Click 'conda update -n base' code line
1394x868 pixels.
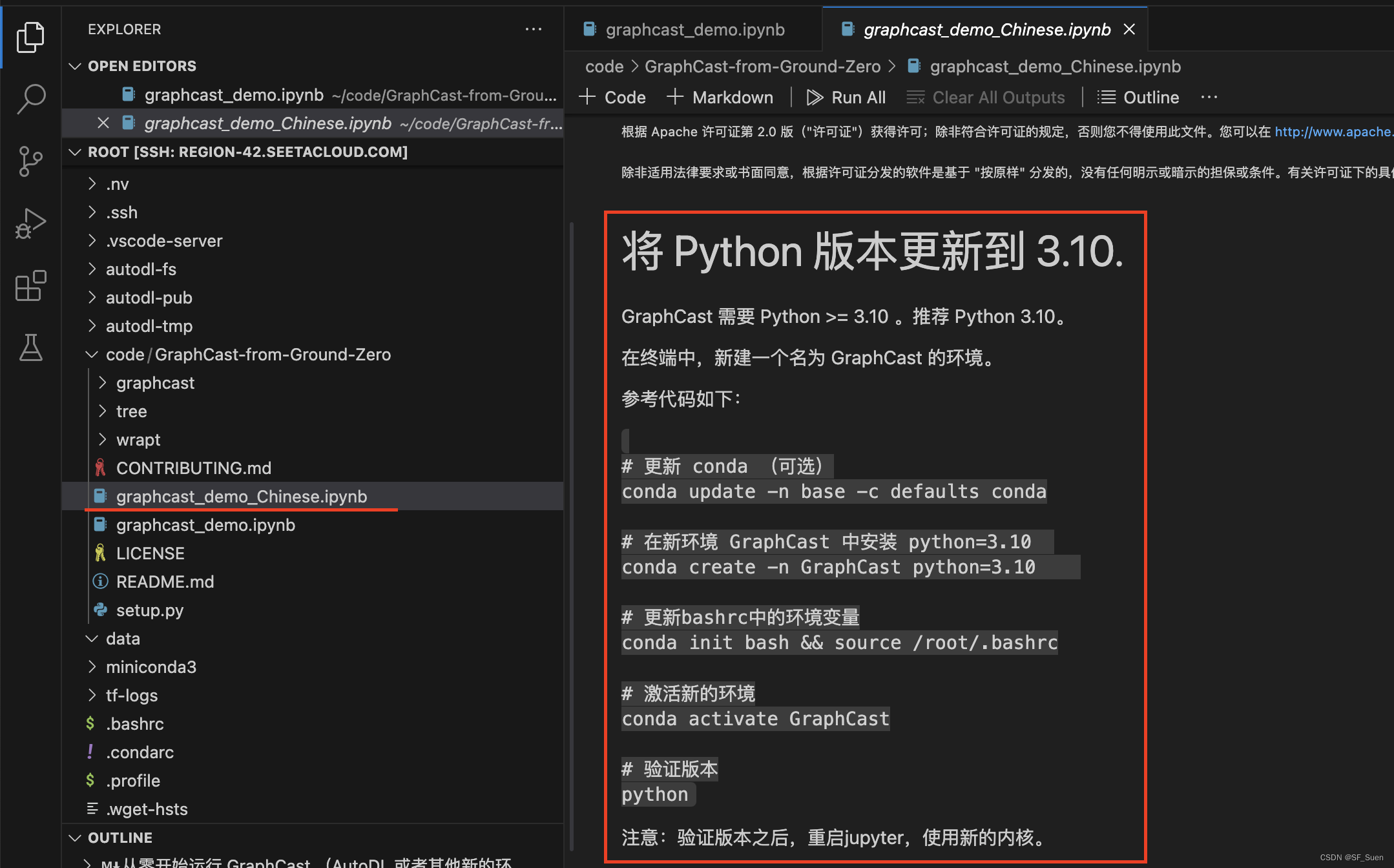pos(834,491)
